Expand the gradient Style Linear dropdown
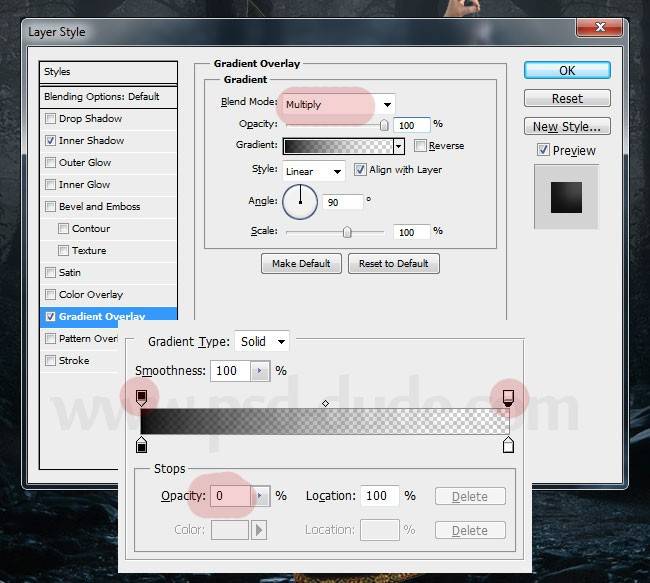 [x=314, y=171]
